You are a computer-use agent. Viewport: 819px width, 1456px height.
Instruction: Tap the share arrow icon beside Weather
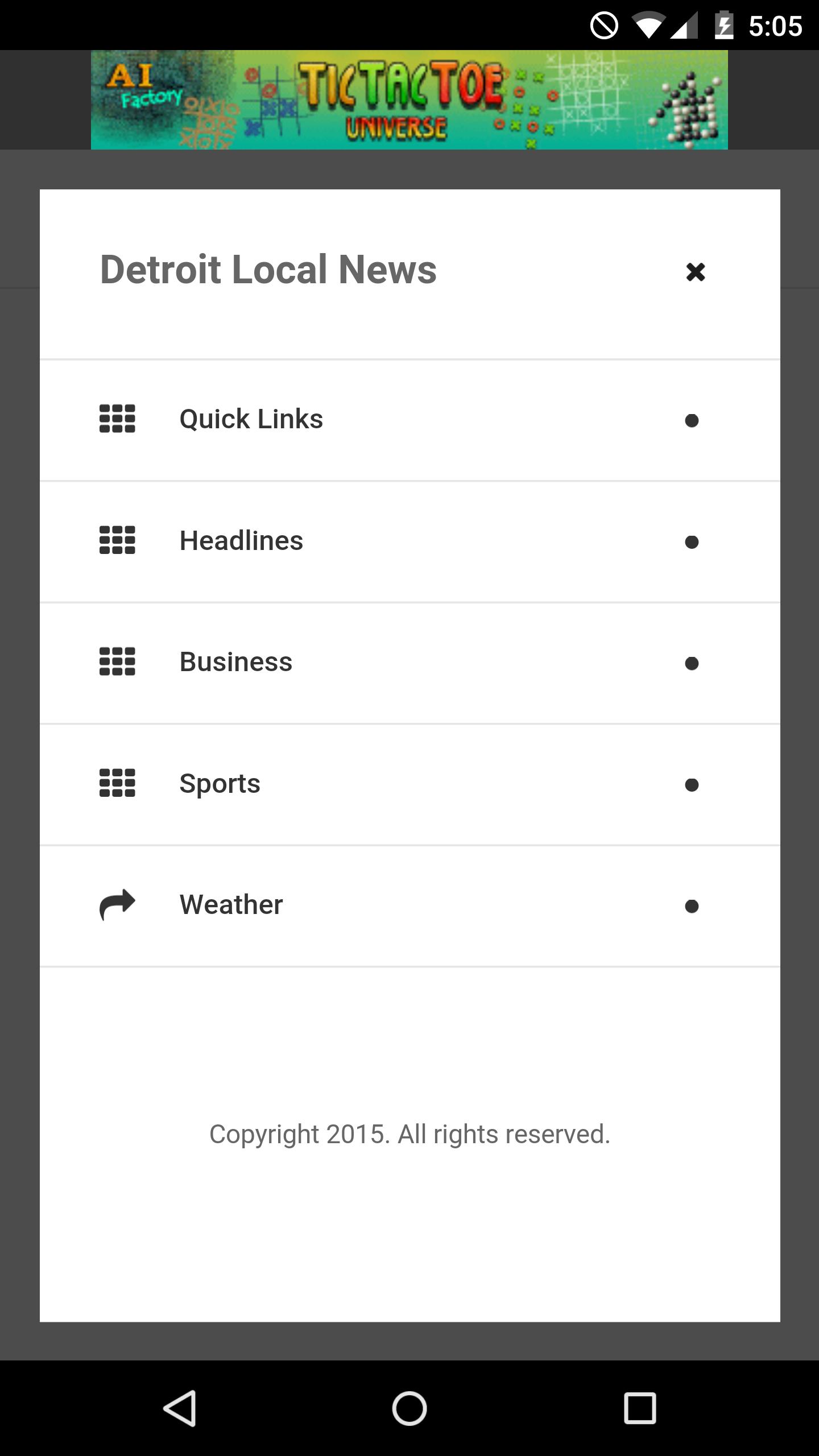pos(117,904)
